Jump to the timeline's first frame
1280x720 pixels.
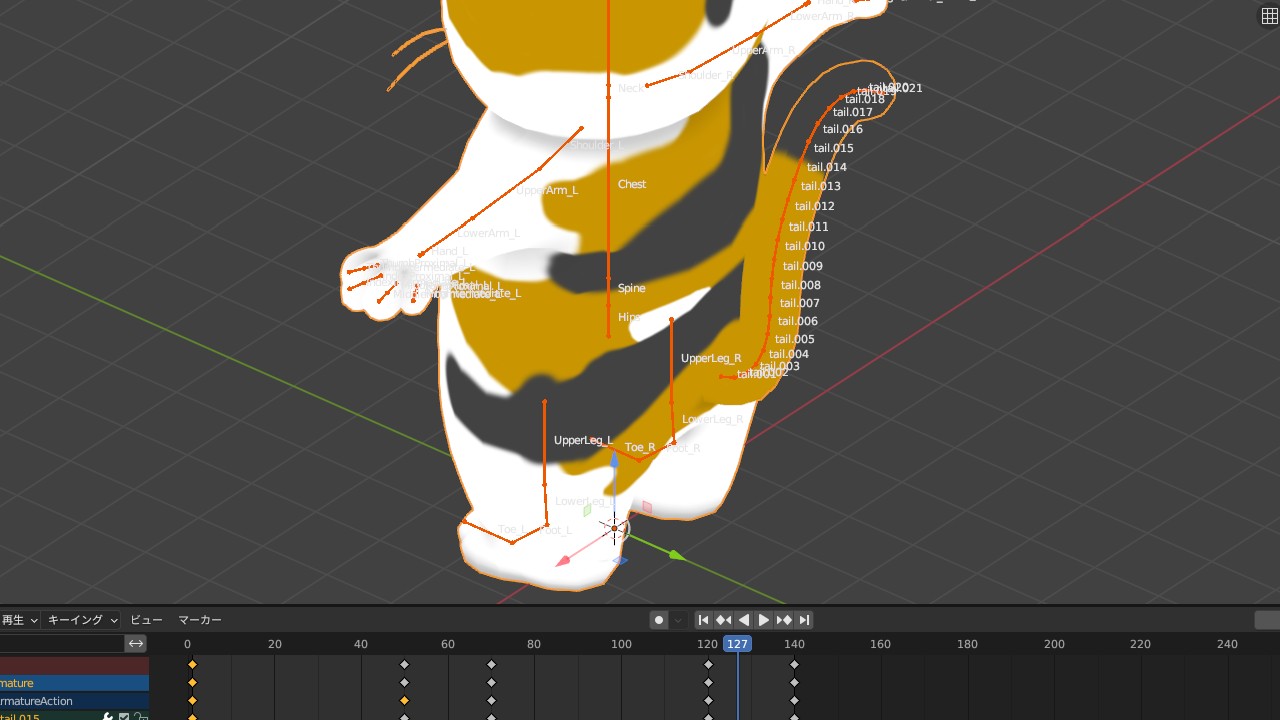click(x=703, y=620)
